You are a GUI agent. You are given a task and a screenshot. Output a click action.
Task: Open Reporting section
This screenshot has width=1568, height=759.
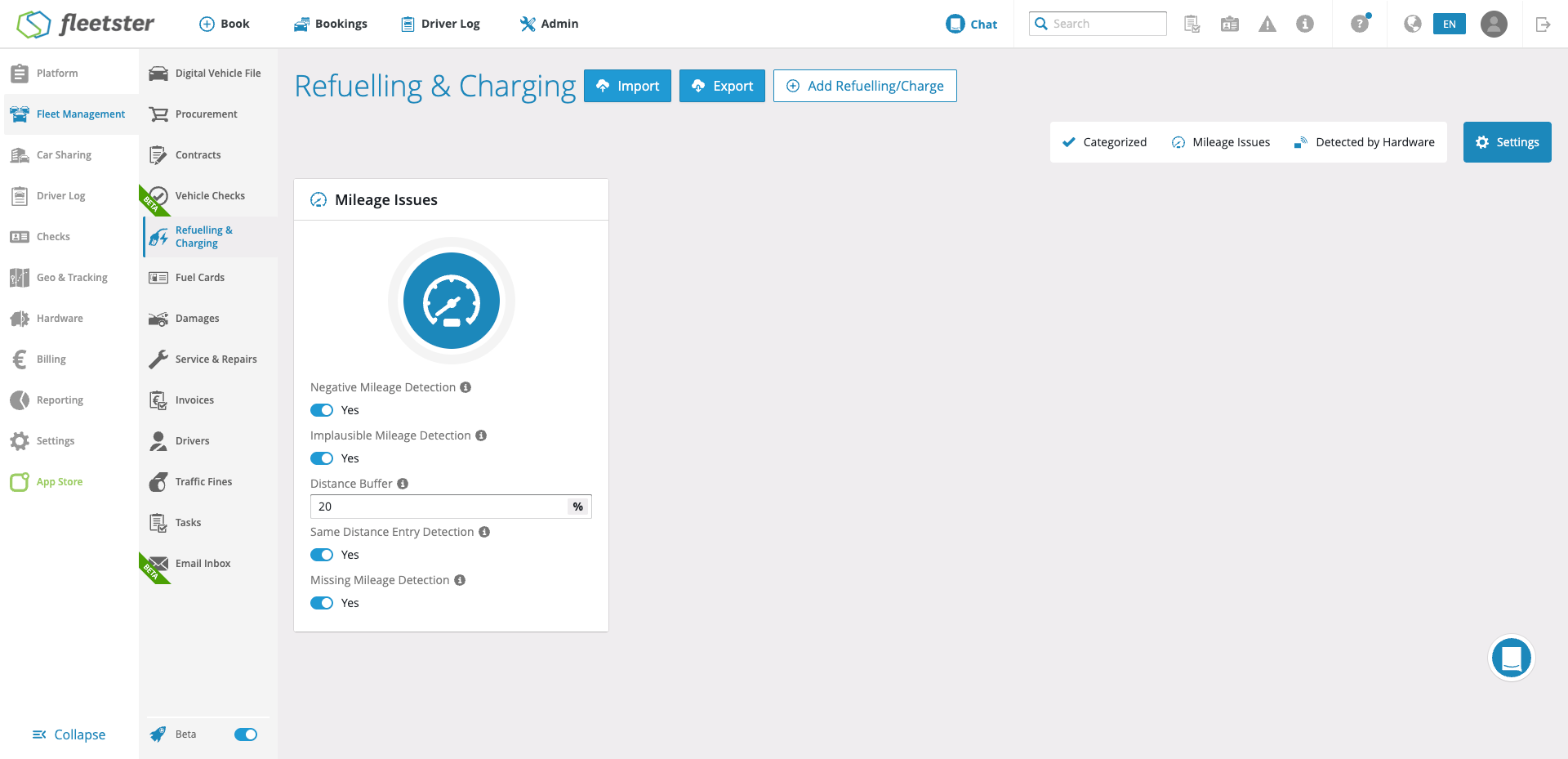coord(69,400)
